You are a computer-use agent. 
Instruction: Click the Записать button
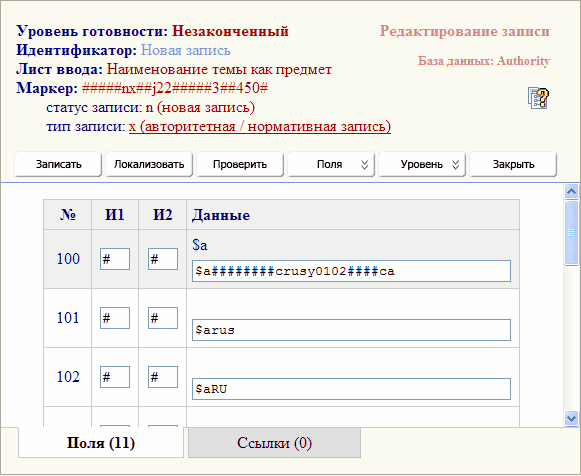tap(58, 164)
